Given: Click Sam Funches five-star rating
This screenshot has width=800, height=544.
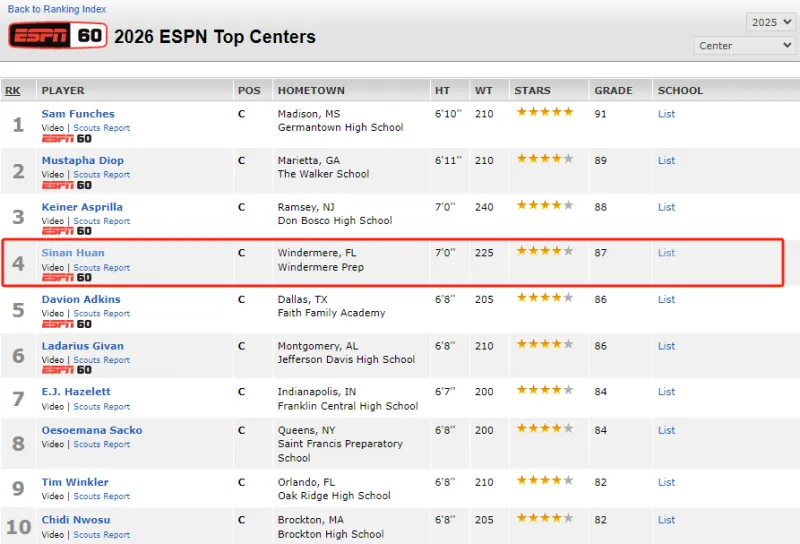Looking at the screenshot, I should point(544,113).
